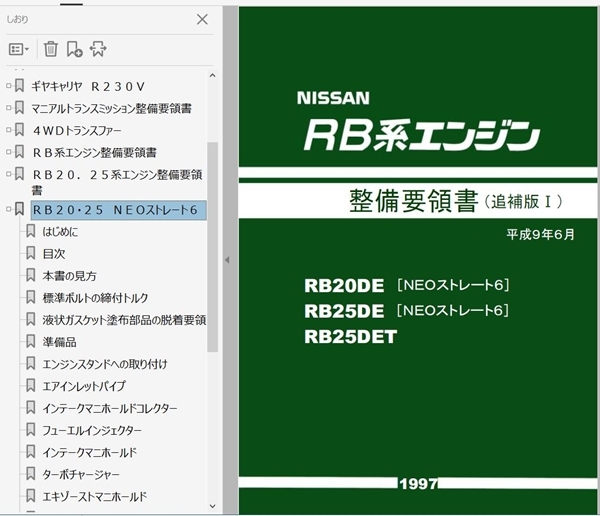600x516 pixels.
Task: Go to the はじめに bookmark
Action: point(60,232)
